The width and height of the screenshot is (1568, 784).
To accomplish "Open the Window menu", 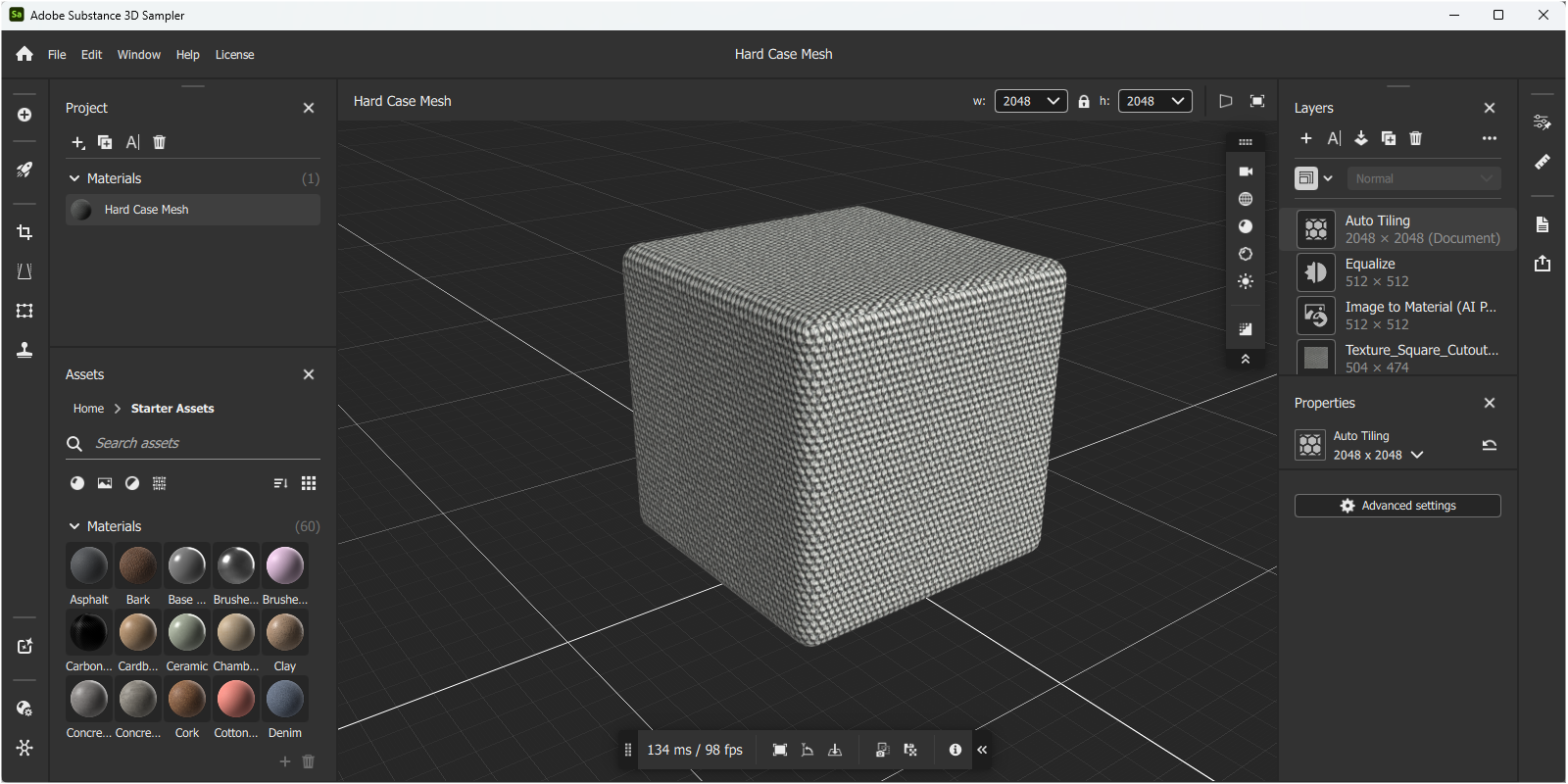I will (x=138, y=55).
